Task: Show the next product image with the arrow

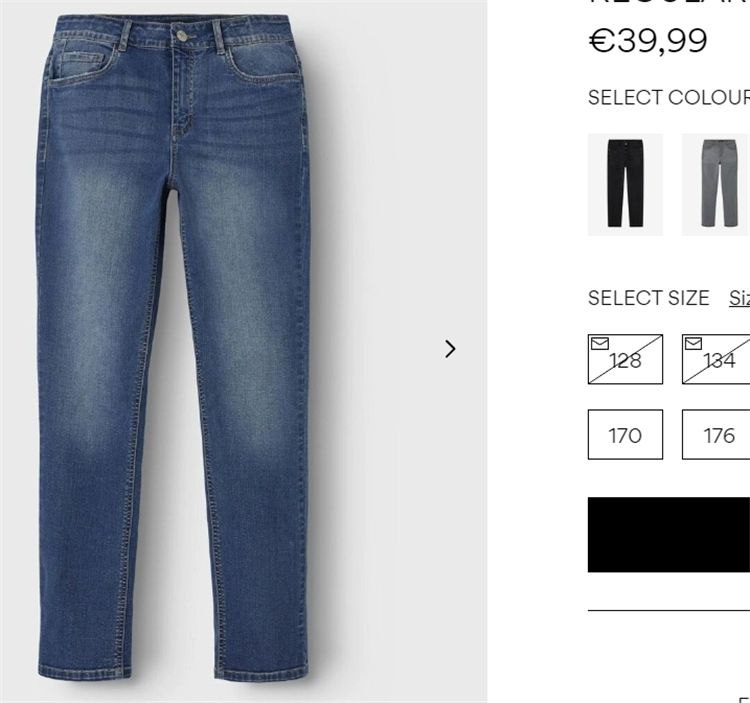Action: click(x=450, y=349)
